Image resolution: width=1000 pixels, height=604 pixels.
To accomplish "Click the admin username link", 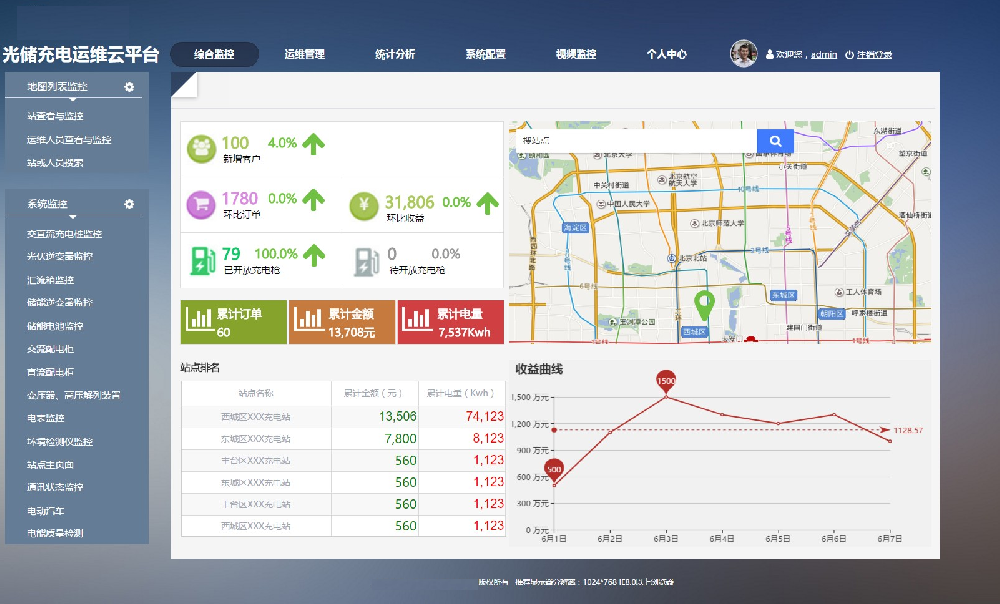I will 823,55.
